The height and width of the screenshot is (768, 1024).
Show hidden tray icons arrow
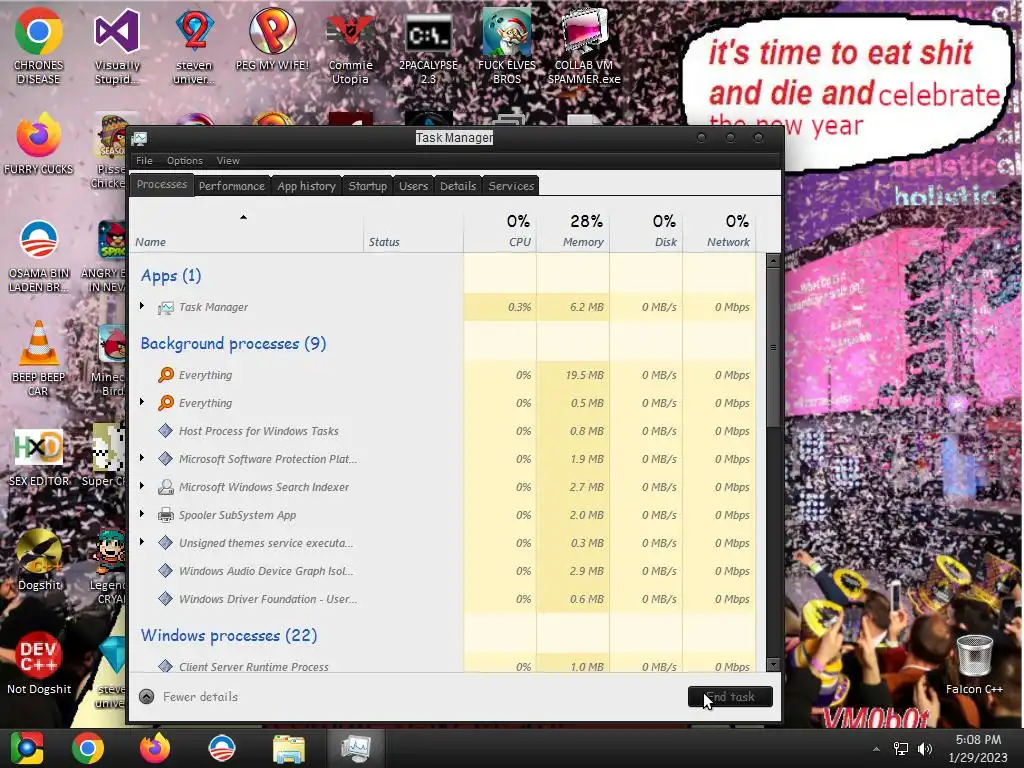click(876, 749)
